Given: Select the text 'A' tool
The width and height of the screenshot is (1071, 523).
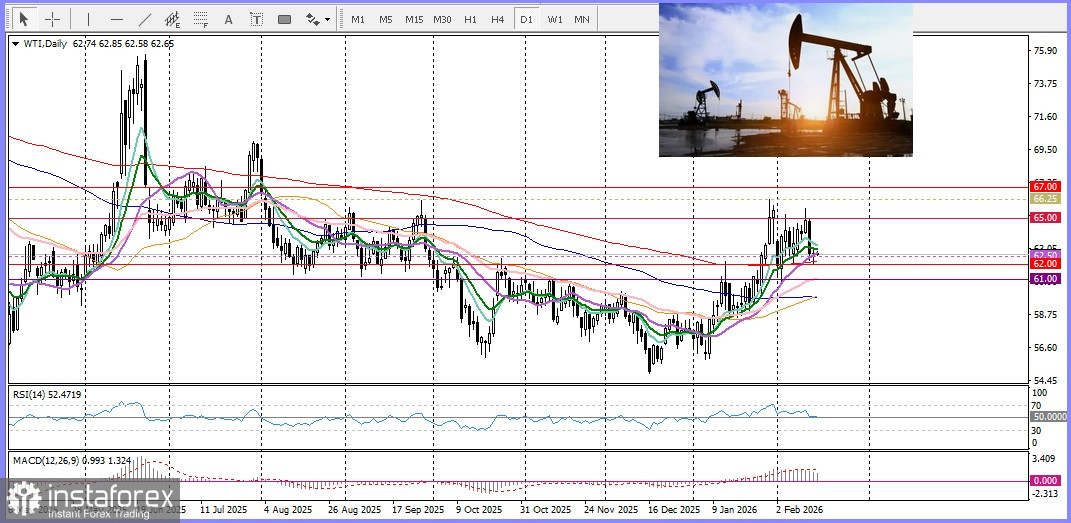Looking at the screenshot, I should 229,19.
